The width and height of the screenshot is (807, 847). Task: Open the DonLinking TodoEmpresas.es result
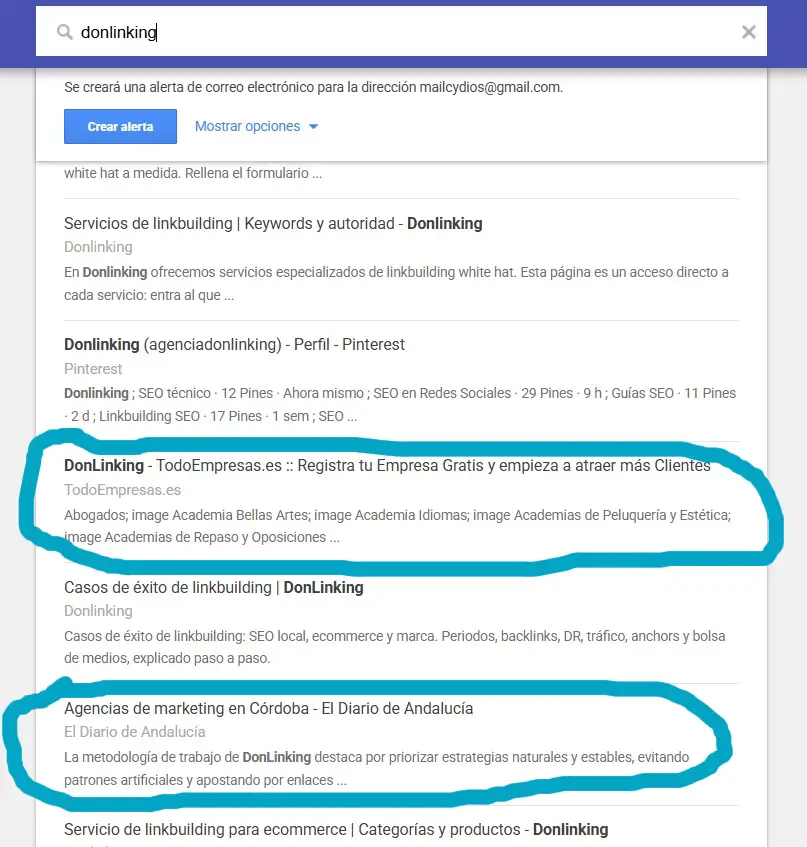pyautogui.click(x=387, y=466)
